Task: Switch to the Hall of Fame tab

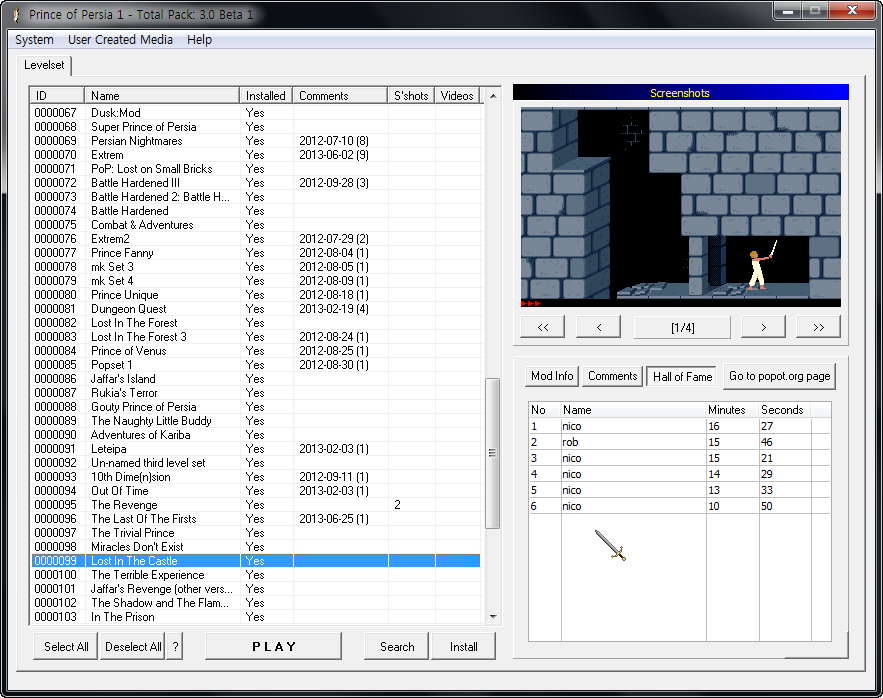Action: (682, 377)
